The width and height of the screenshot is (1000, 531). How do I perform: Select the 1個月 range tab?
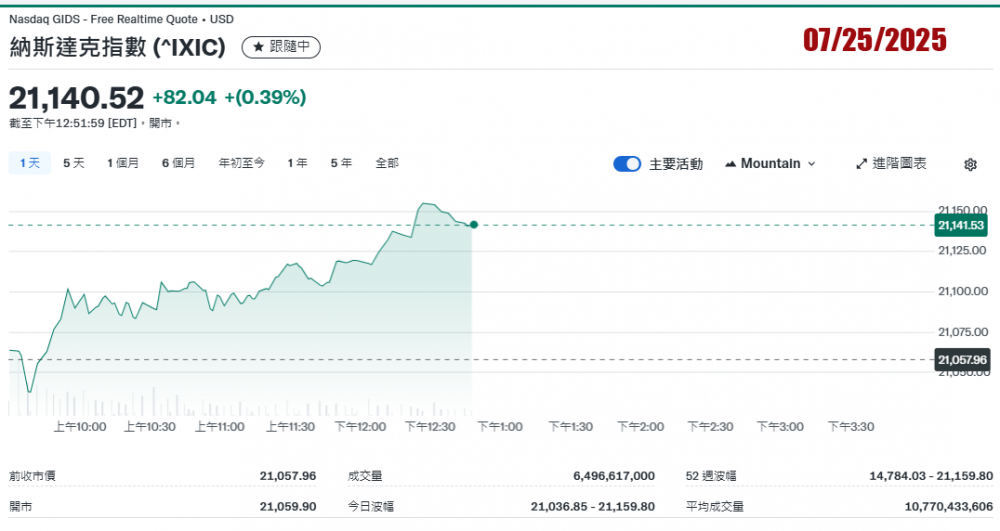click(x=123, y=163)
